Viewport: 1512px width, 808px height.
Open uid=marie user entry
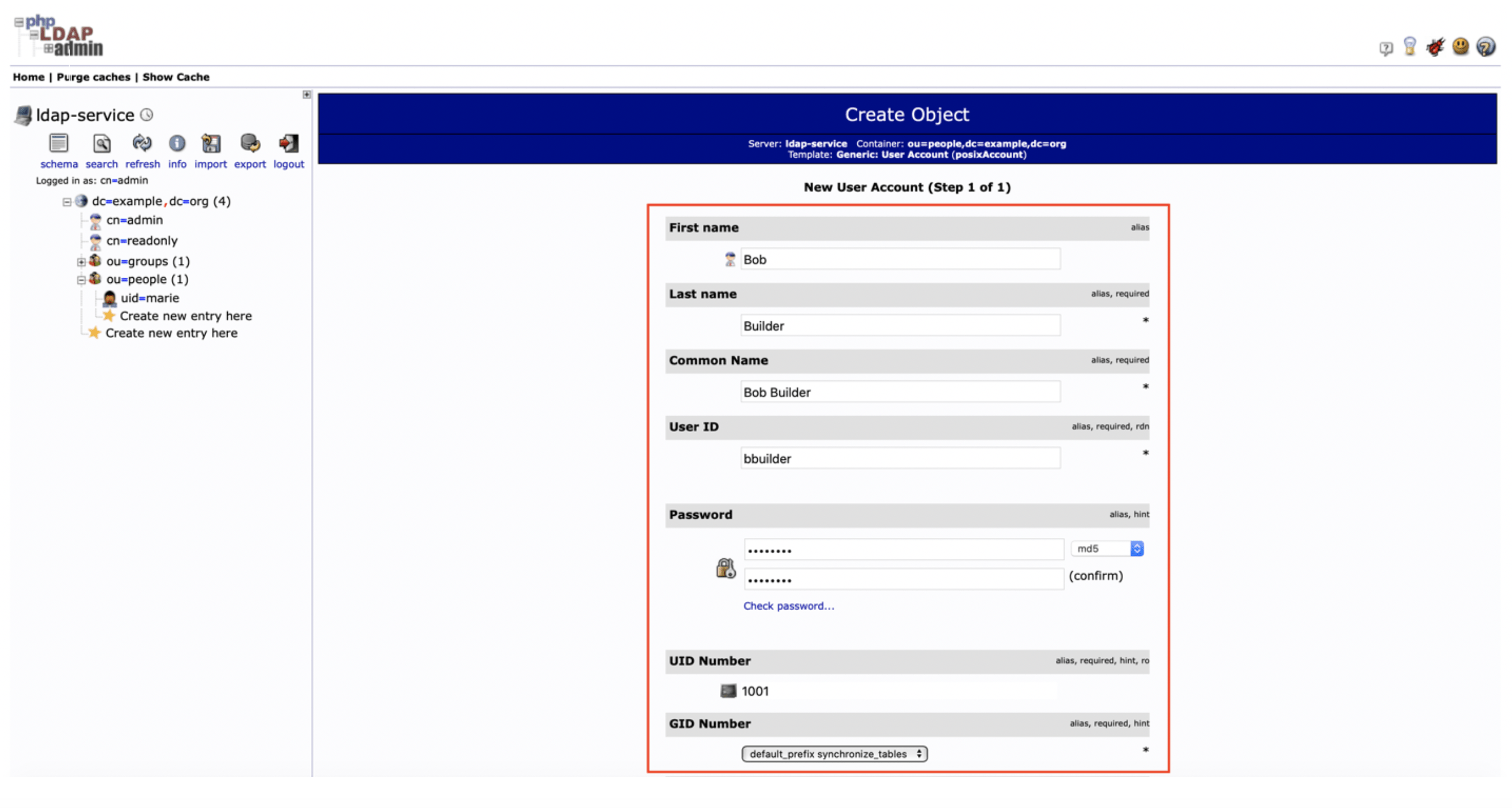point(150,298)
